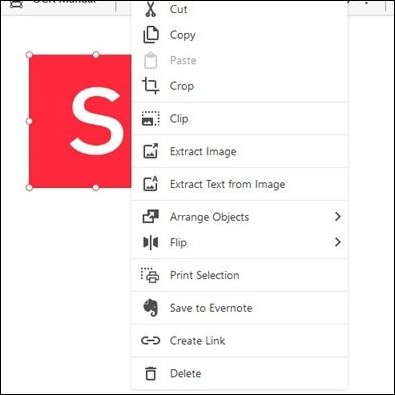Click the red S image

coord(80,121)
